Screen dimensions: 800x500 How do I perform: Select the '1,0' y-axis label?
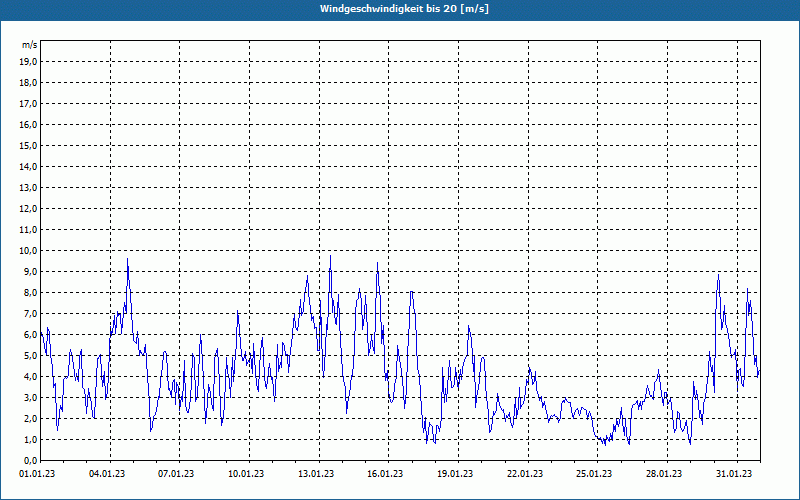click(30, 439)
